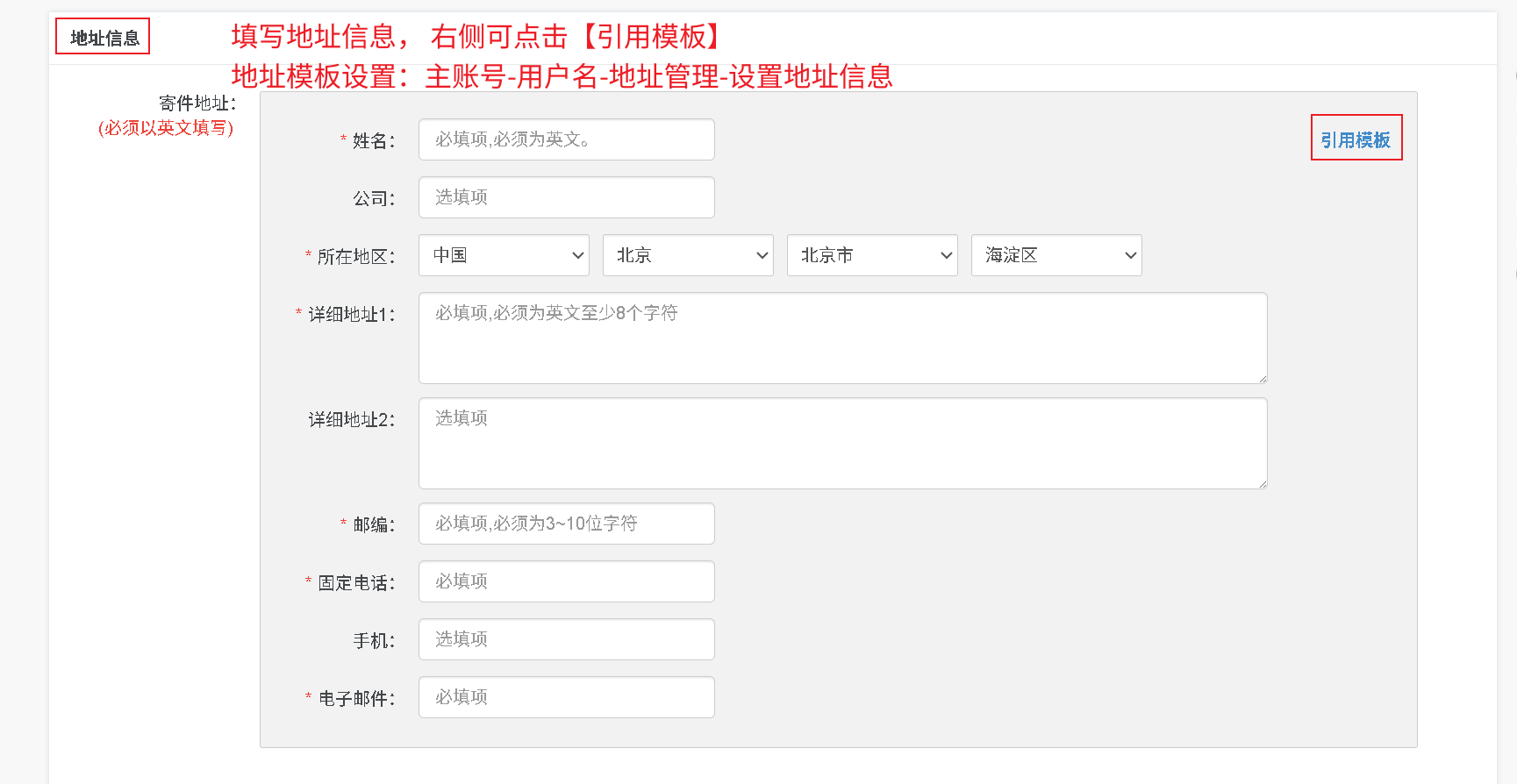
Task: Open the 北京市 city dropdown
Action: pyautogui.click(x=872, y=255)
